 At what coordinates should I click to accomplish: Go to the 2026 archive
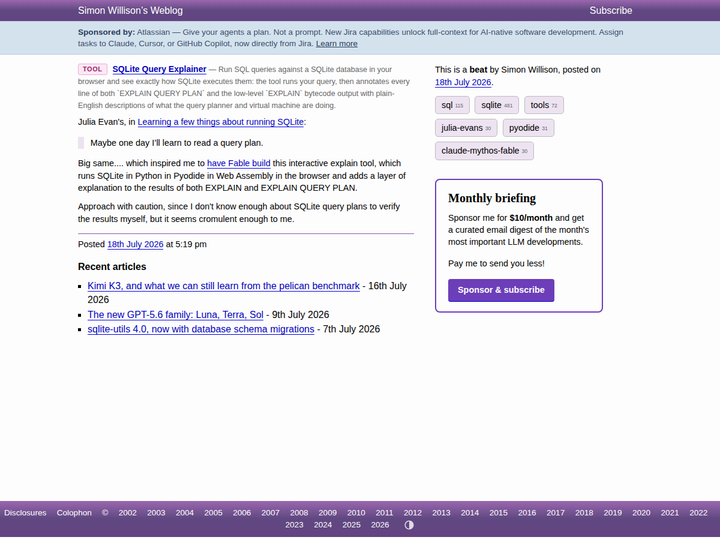pyautogui.click(x=380, y=525)
